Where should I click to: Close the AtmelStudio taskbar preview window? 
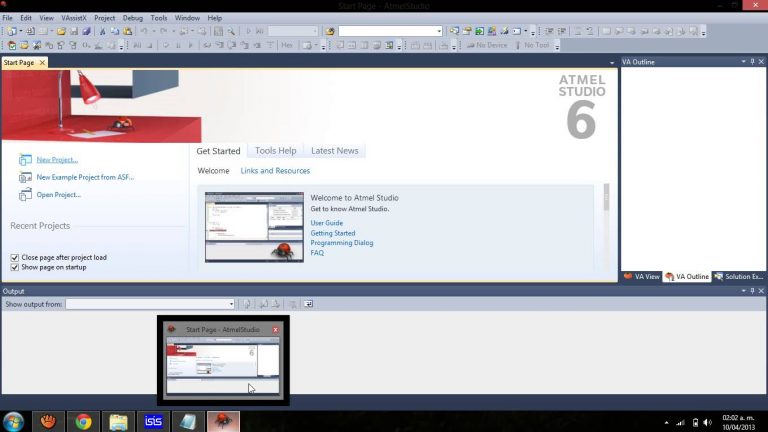(275, 330)
